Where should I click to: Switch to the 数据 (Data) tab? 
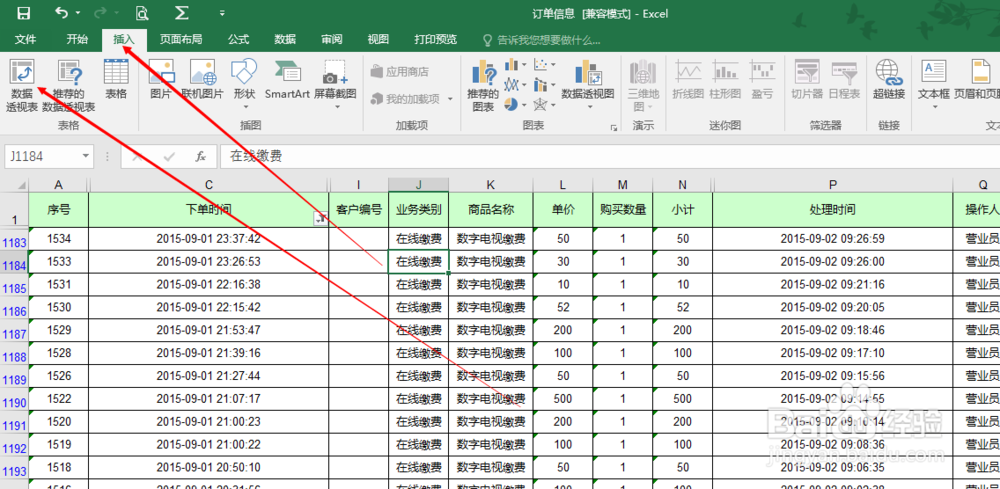pos(285,40)
